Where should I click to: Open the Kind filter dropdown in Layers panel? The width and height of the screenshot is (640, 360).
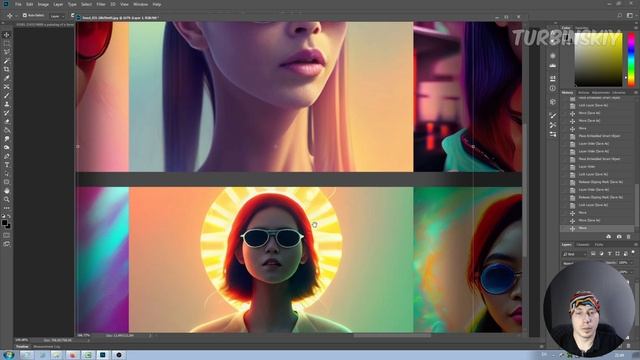575,254
